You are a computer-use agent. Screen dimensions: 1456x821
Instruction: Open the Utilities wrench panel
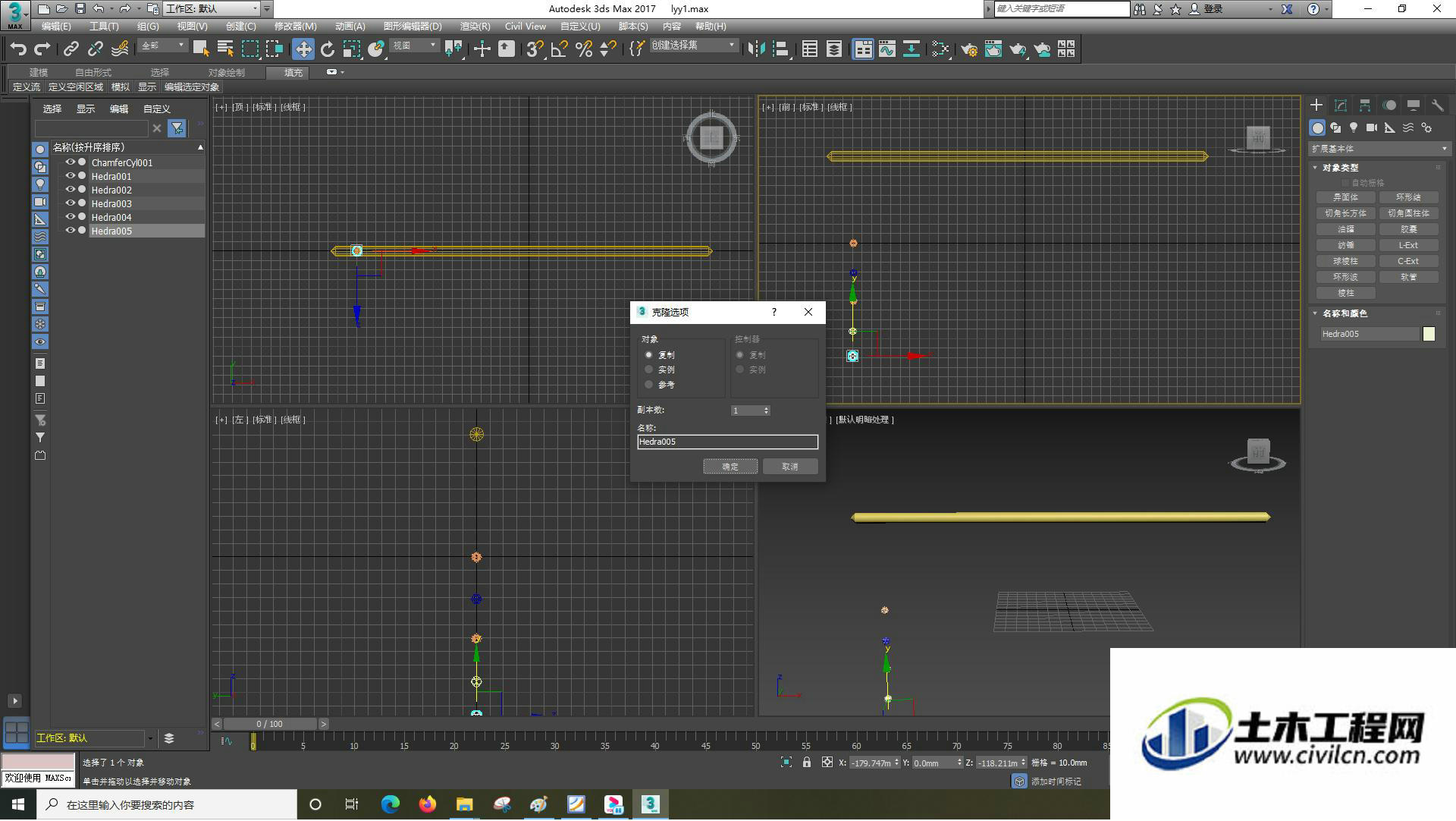1438,105
